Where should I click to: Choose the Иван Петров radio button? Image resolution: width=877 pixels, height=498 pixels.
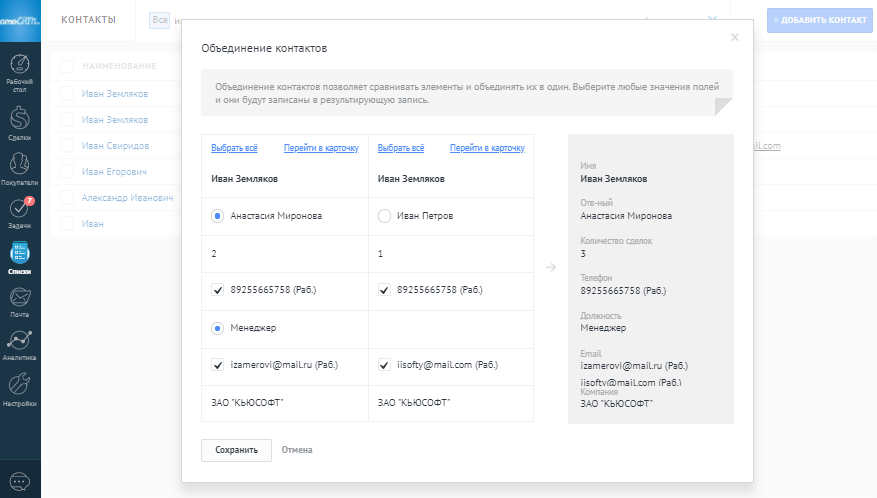tap(384, 215)
